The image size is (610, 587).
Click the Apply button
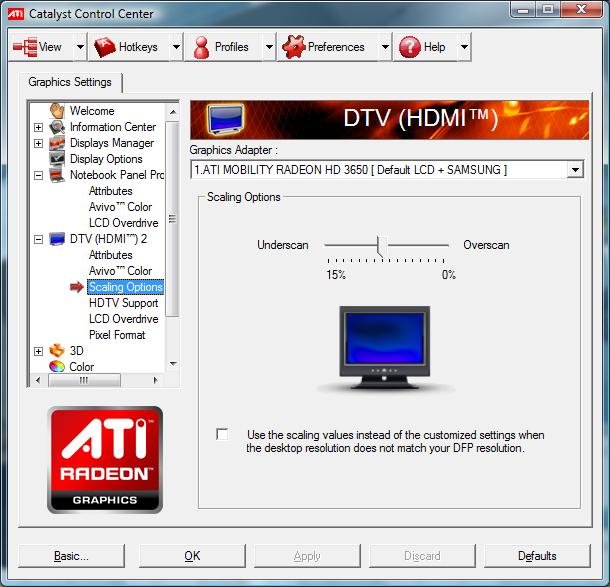click(x=307, y=556)
